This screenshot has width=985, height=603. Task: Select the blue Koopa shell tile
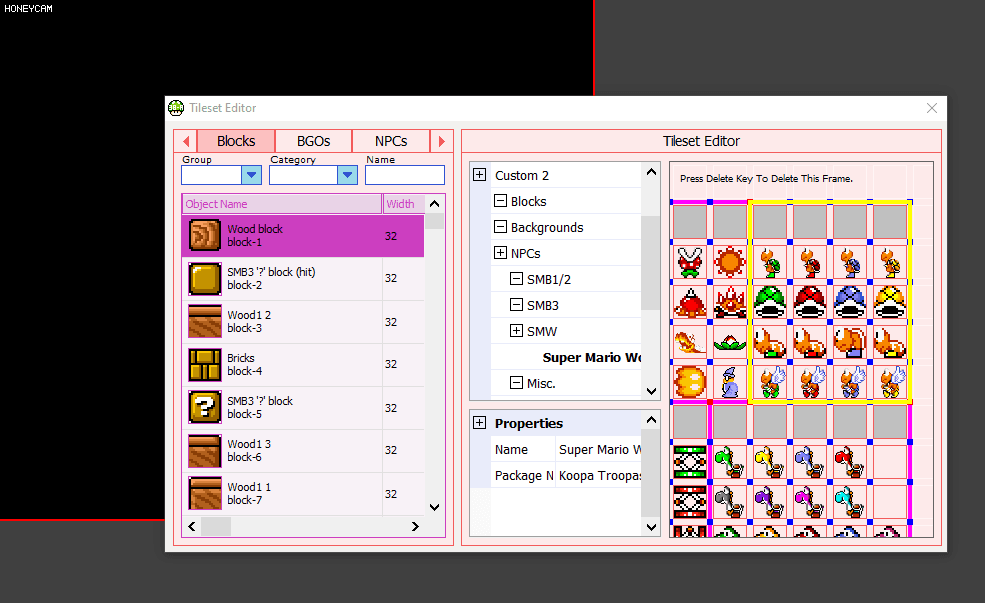[850, 303]
